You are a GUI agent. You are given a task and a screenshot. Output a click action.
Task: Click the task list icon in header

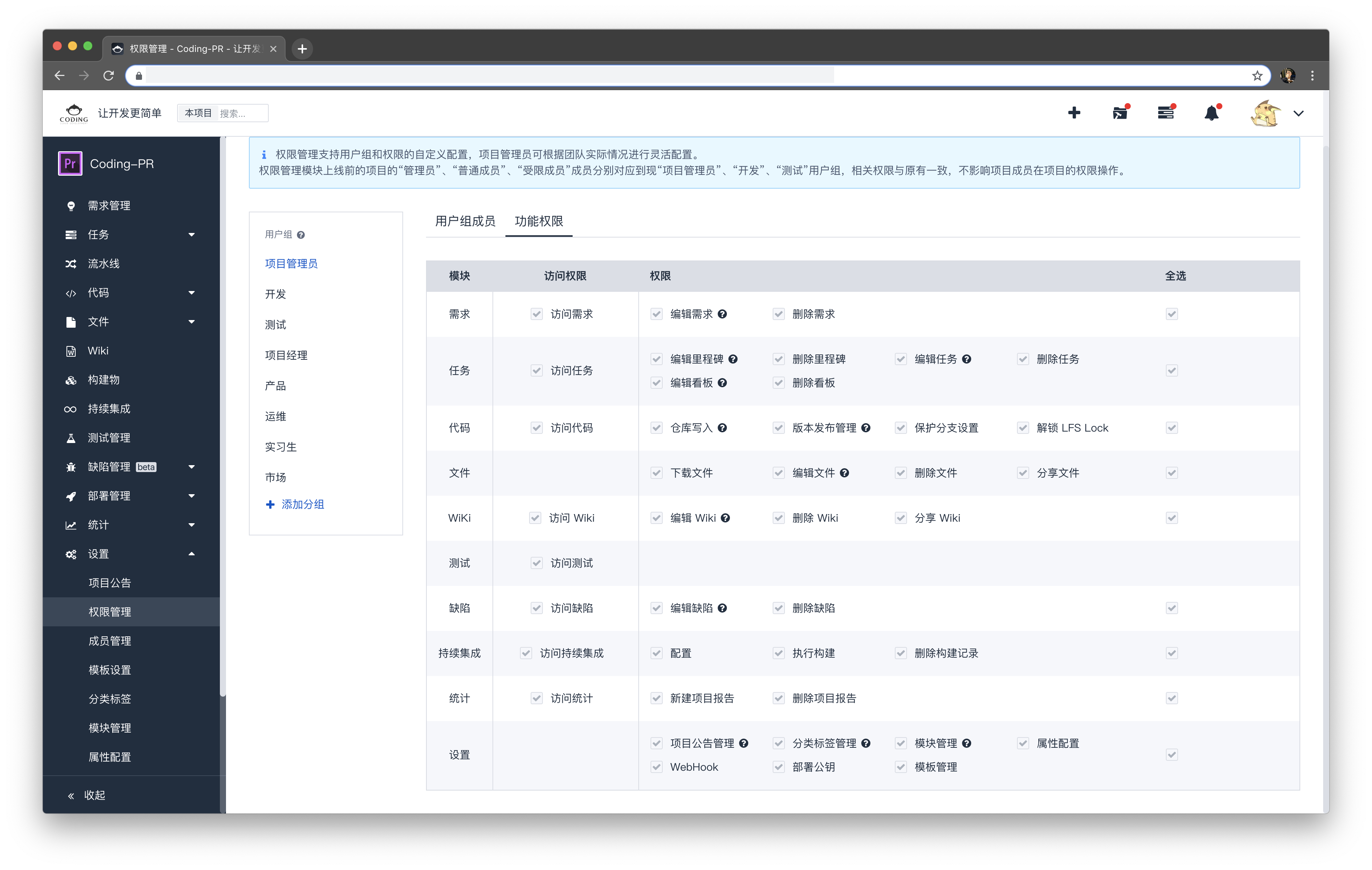(1165, 113)
